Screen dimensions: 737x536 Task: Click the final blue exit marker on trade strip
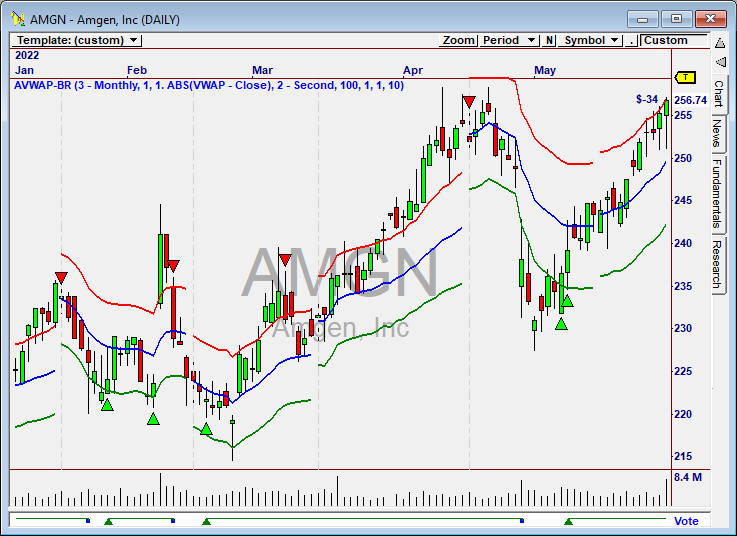click(x=522, y=520)
